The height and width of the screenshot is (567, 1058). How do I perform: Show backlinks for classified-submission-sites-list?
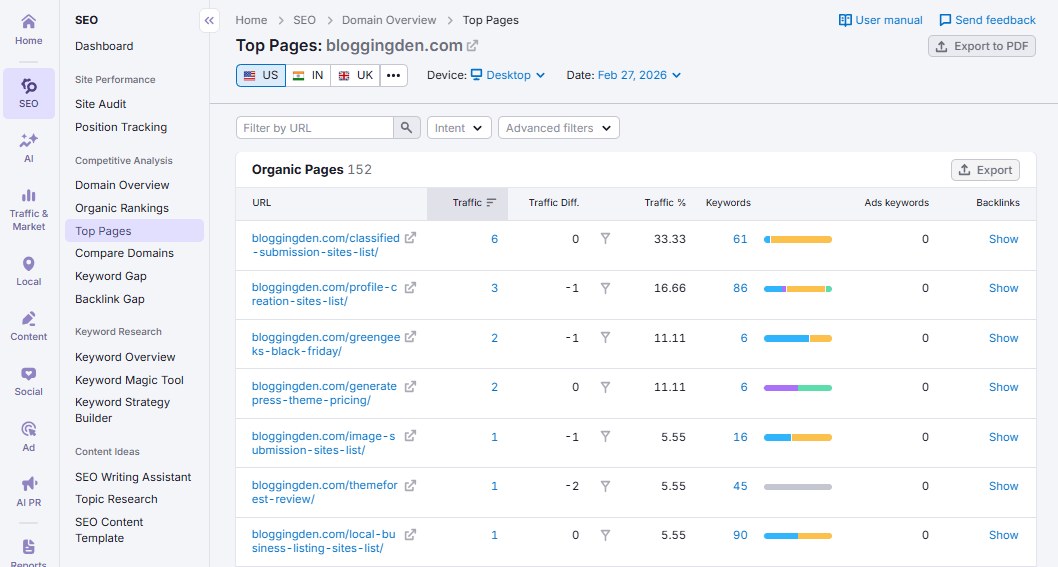point(1003,239)
